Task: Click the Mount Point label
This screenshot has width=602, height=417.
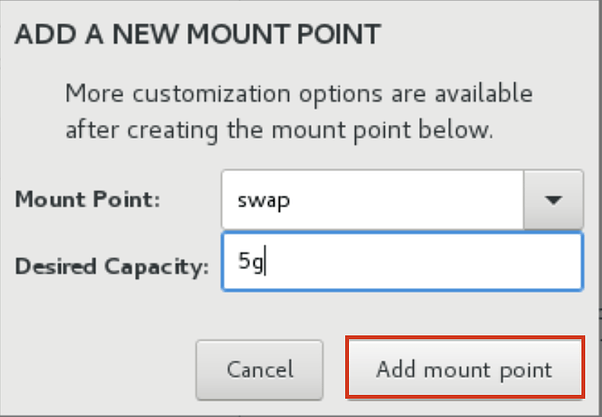Action: pyautogui.click(x=88, y=200)
